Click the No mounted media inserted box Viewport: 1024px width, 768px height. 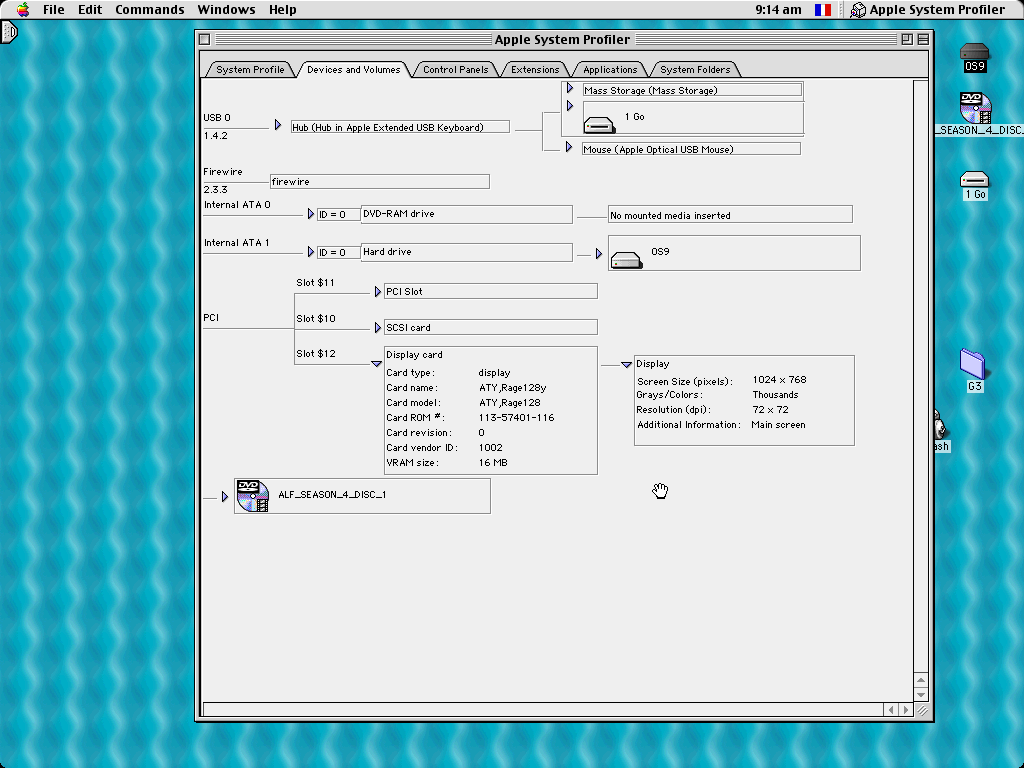(730, 214)
